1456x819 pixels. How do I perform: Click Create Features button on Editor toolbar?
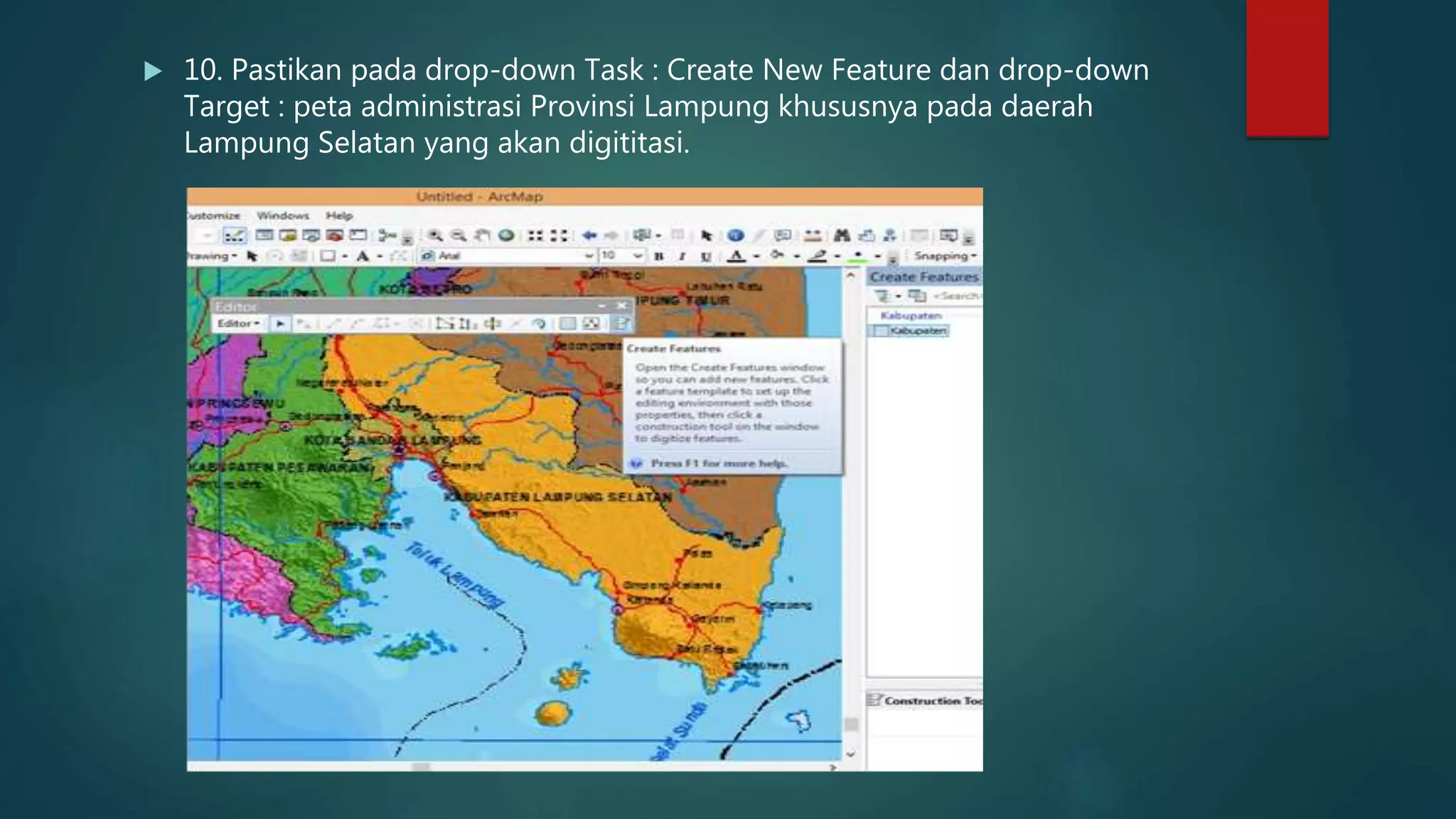[x=621, y=324]
